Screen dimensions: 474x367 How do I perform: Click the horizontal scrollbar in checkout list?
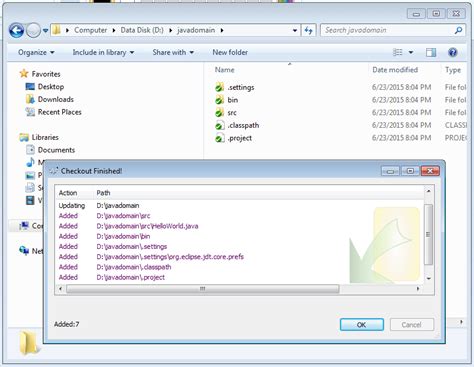tap(203, 289)
